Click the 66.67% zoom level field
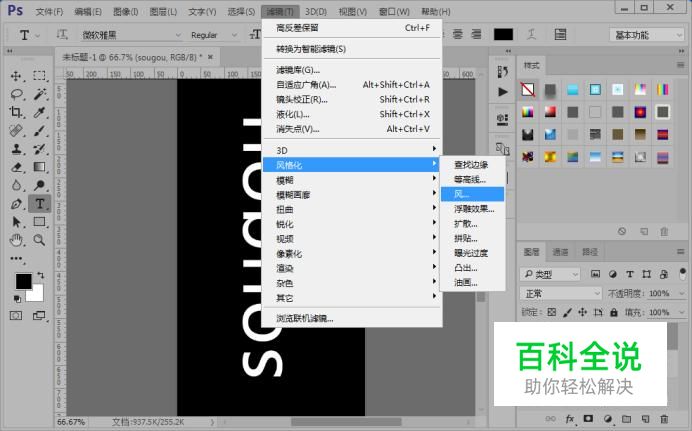 click(71, 422)
